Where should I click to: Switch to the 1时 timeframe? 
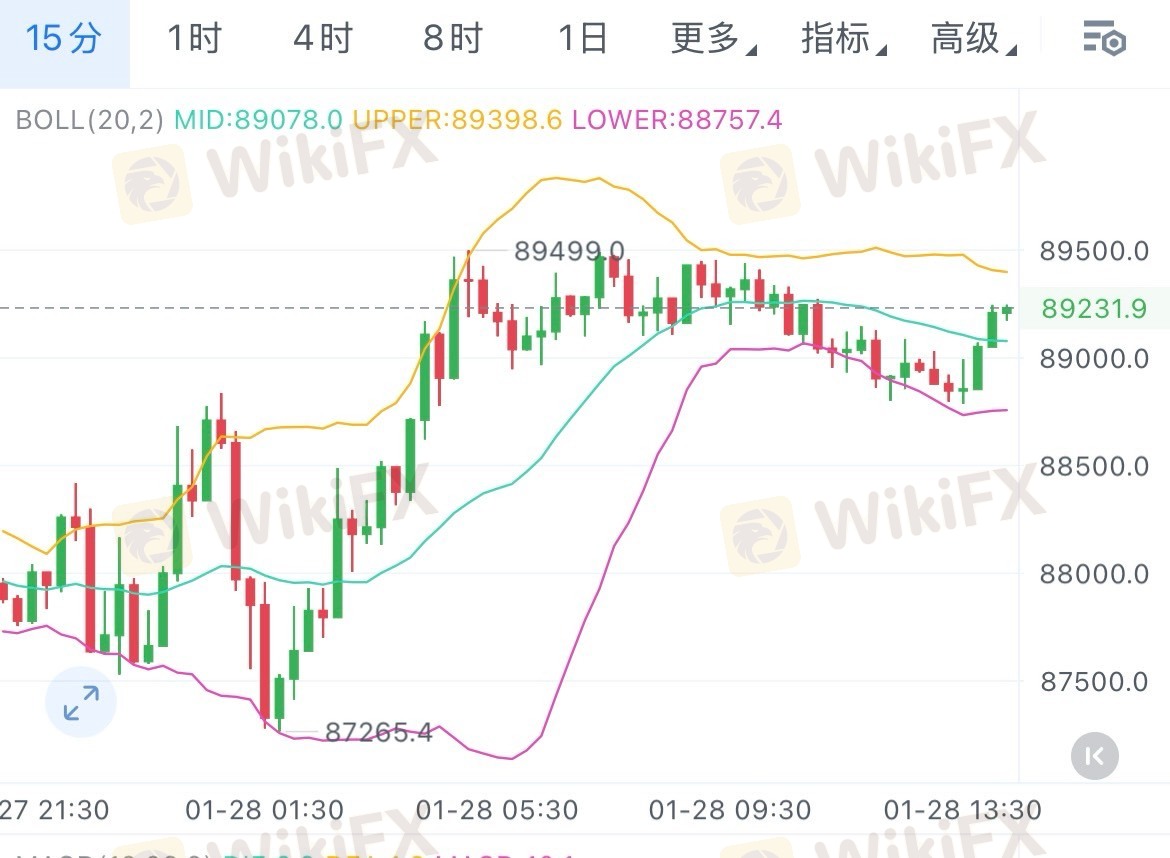click(x=193, y=40)
